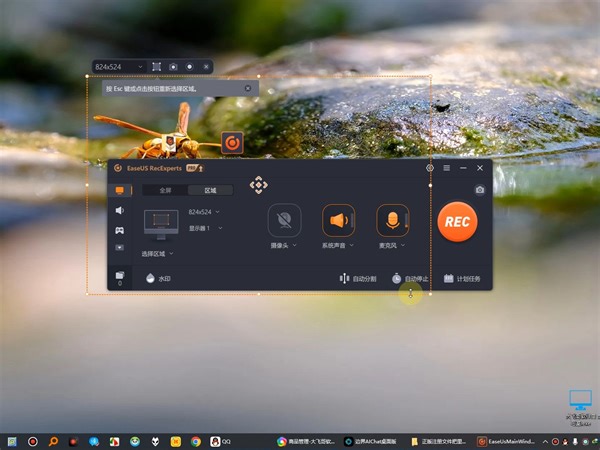This screenshot has height=450, width=600.
Task: Select the audio recording mode in sidebar
Action: tap(120, 210)
